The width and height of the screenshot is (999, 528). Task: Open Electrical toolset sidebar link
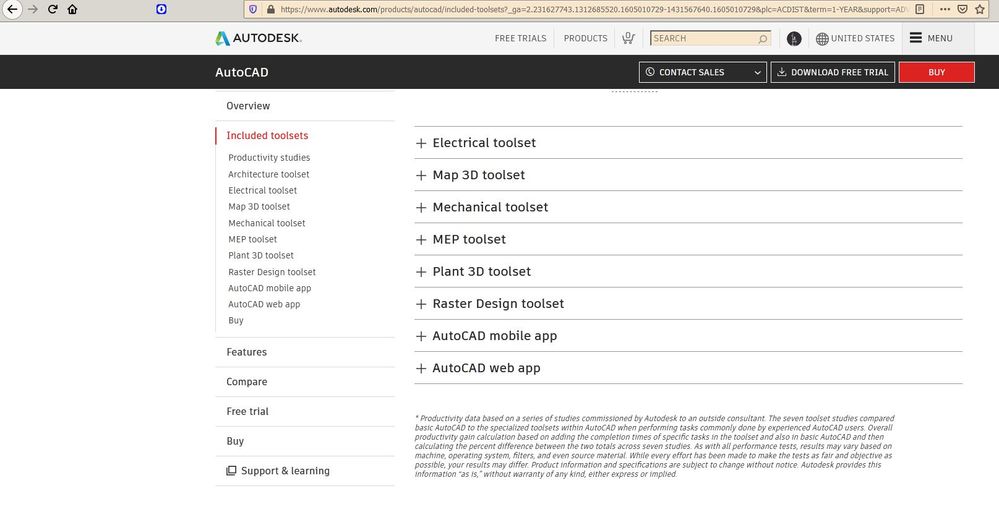click(262, 190)
